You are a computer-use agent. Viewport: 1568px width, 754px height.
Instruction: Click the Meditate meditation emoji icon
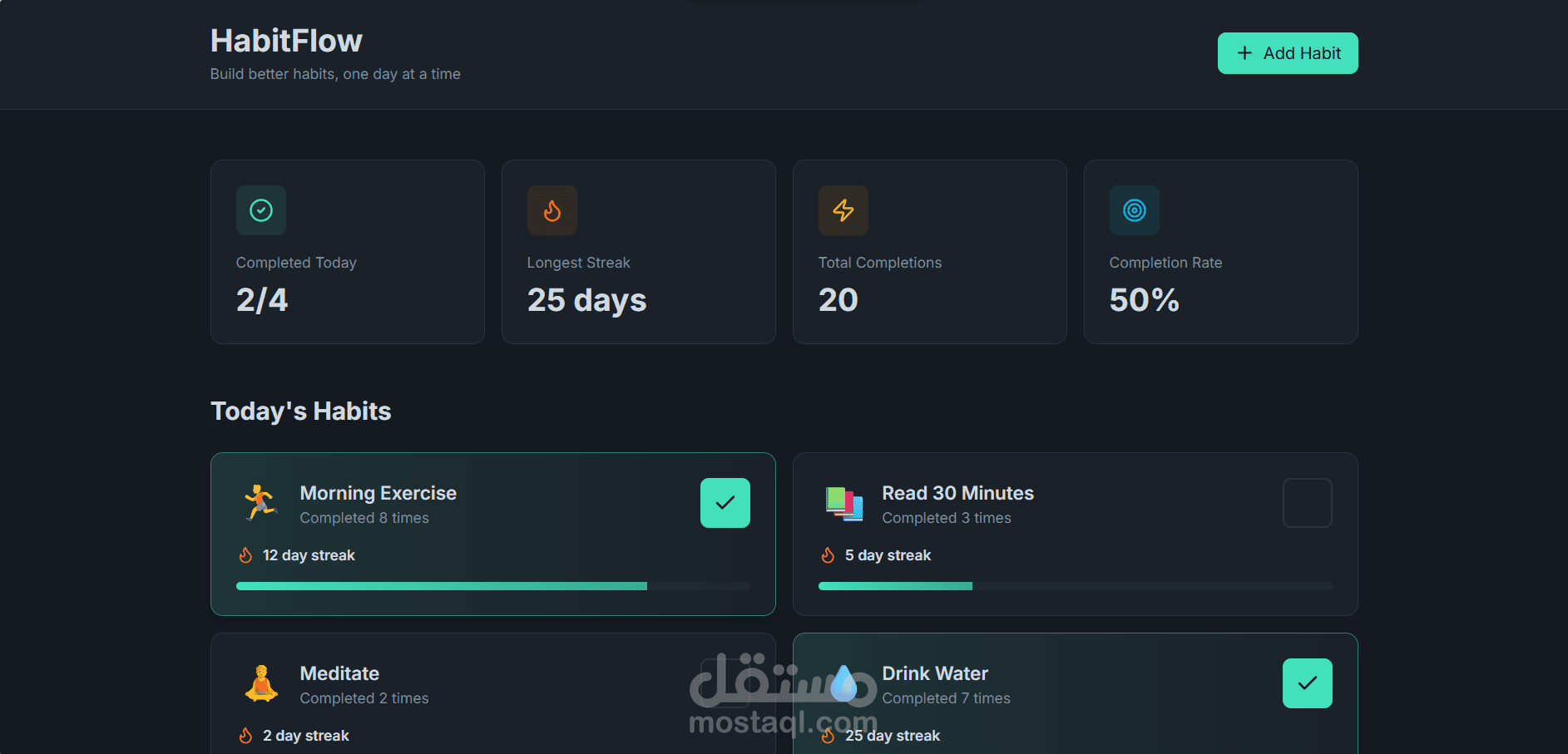260,683
